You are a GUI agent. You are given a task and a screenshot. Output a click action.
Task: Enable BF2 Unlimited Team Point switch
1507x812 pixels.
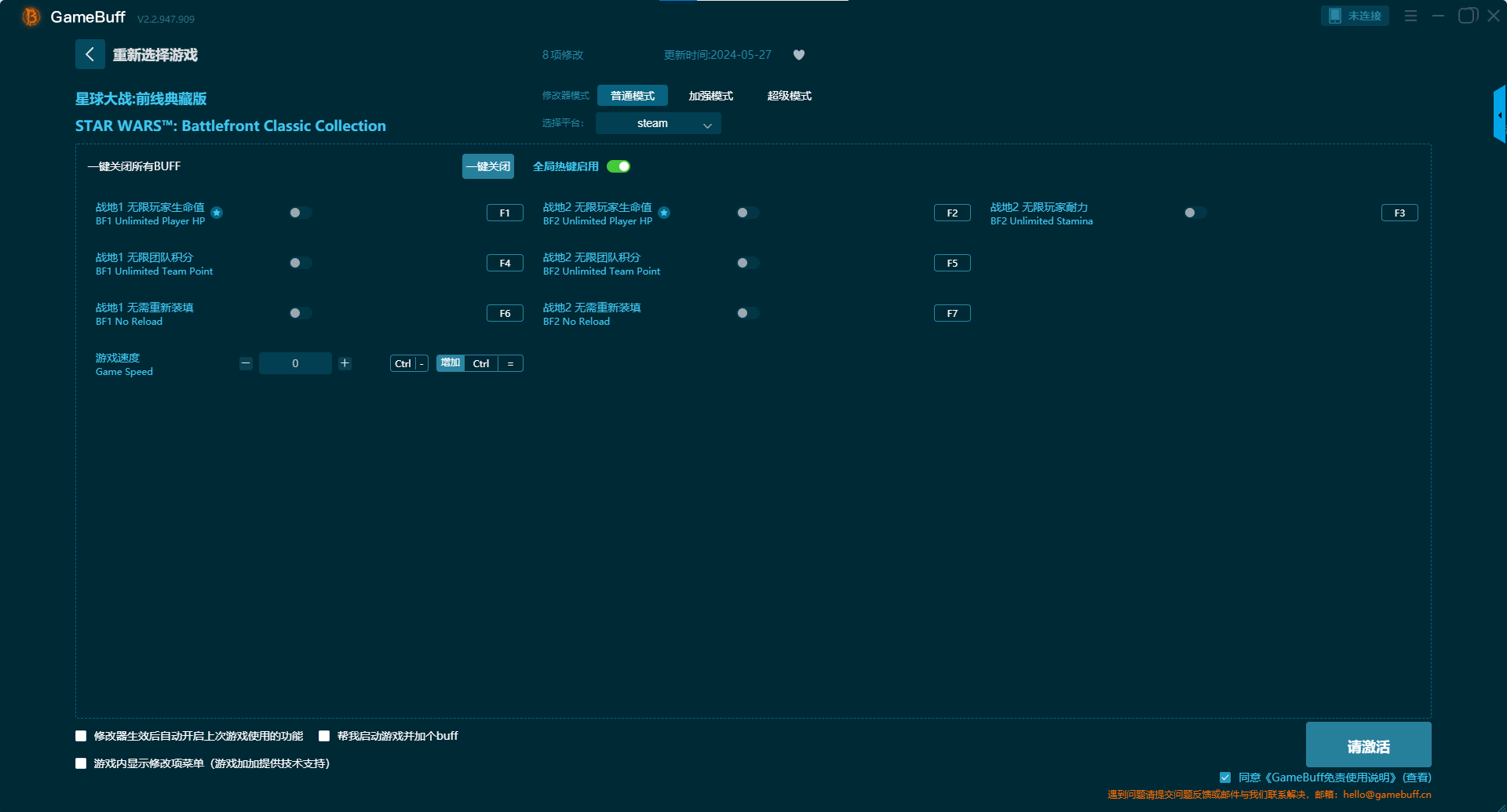click(x=748, y=263)
